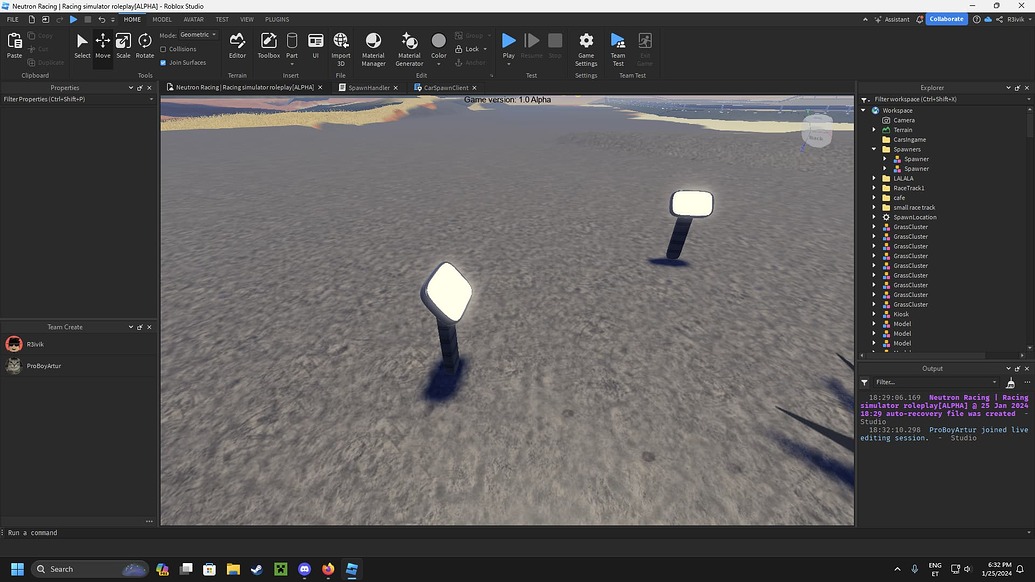
Task: Click the Import 3D tool
Action: 341,45
